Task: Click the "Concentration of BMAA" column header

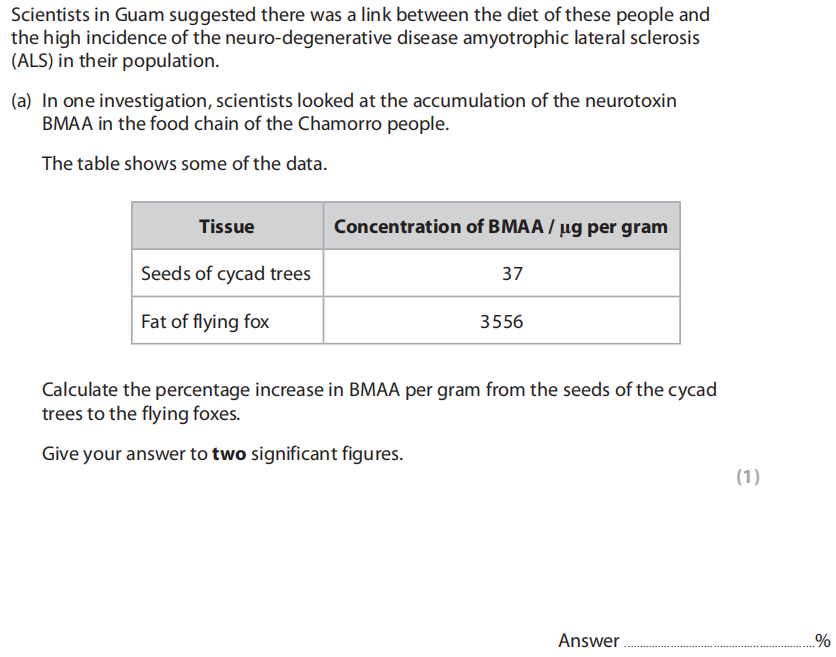Action: point(501,226)
